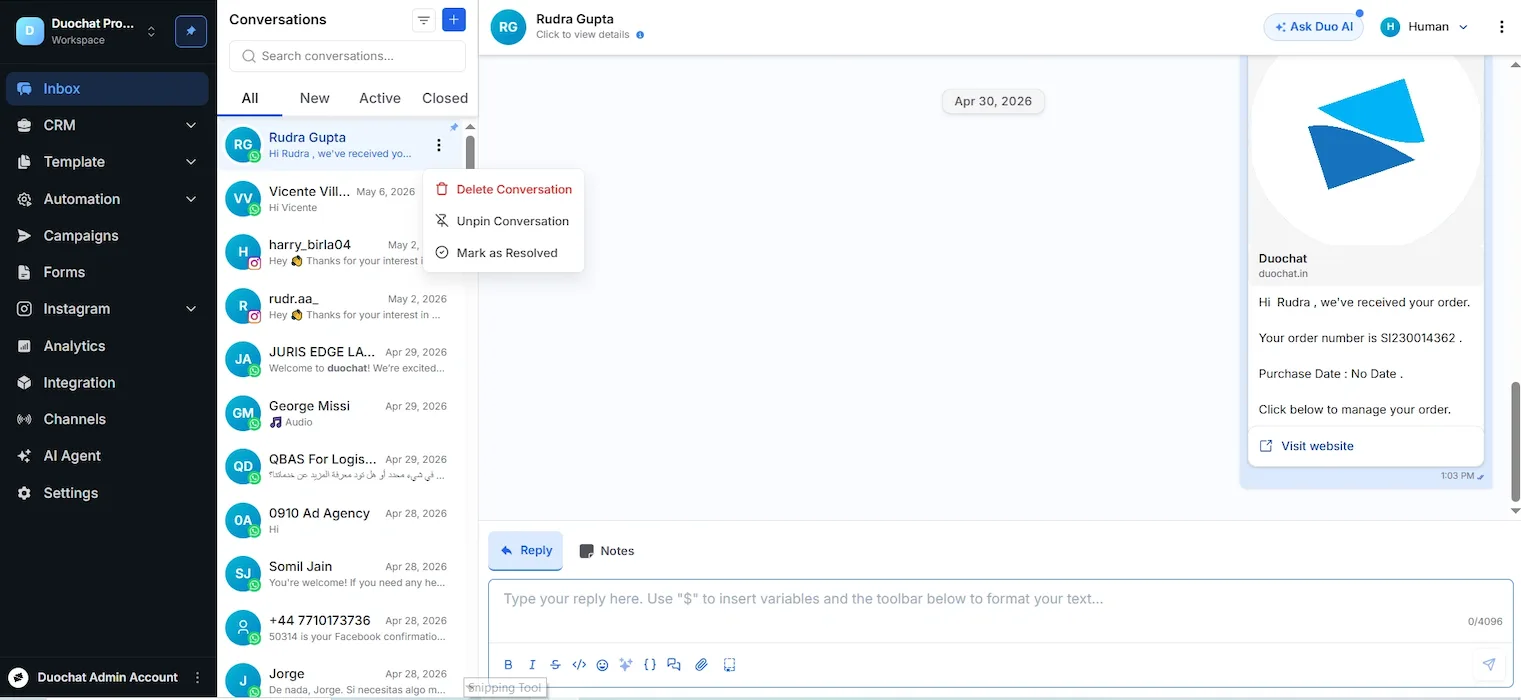The width and height of the screenshot is (1521, 700).
Task: Open the 0910 Ad Agency conversation
Action: 340,521
